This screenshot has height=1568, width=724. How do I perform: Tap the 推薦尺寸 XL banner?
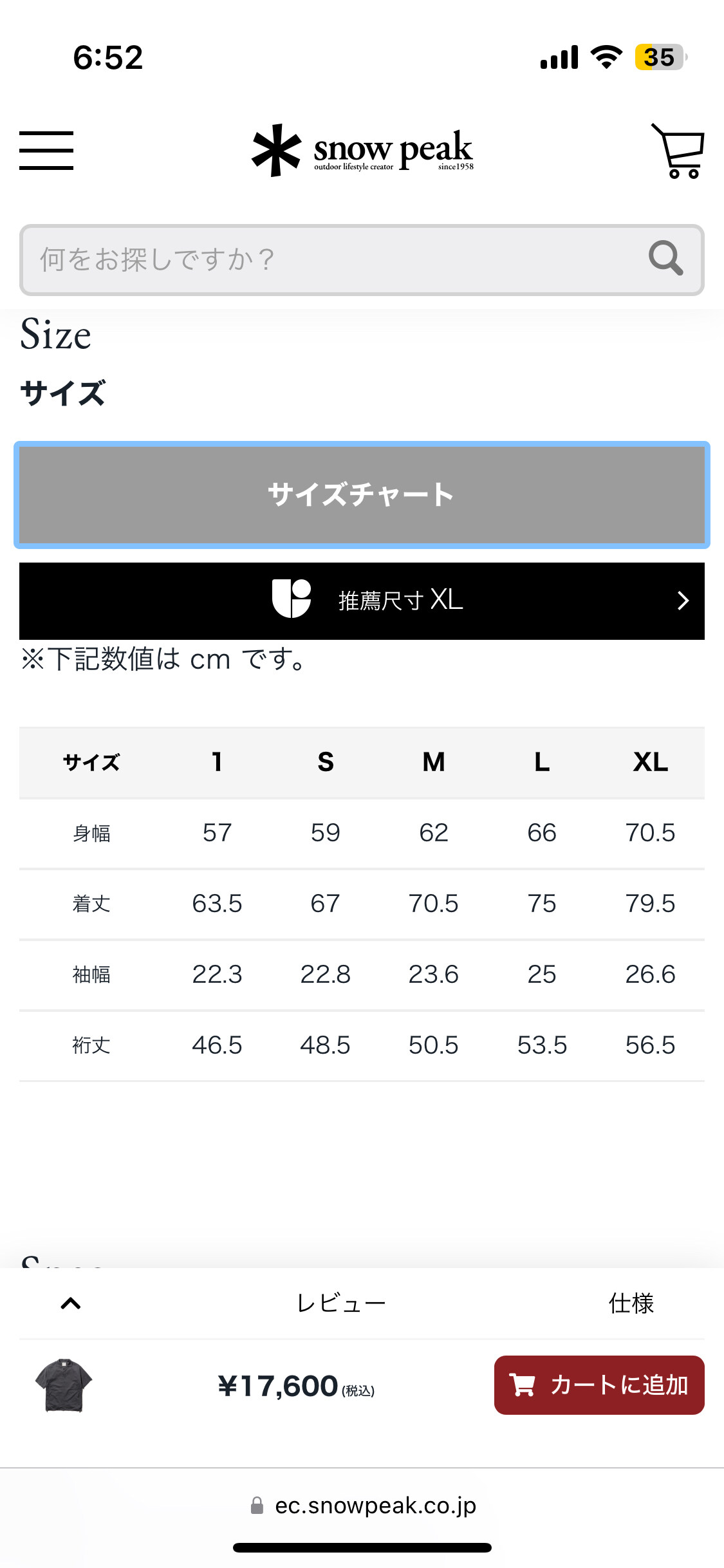[362, 601]
